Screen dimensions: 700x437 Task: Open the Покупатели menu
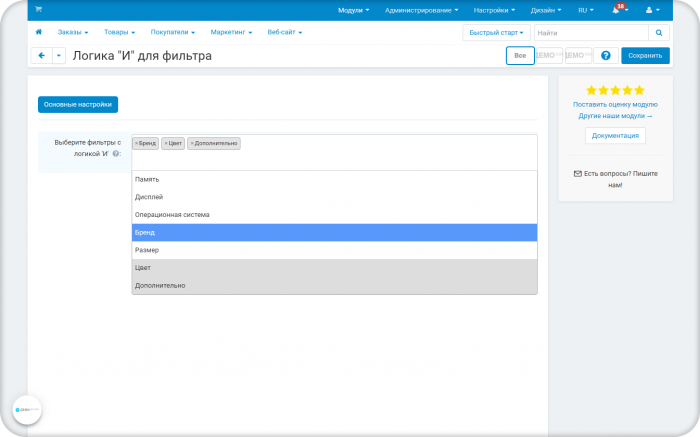pos(173,32)
